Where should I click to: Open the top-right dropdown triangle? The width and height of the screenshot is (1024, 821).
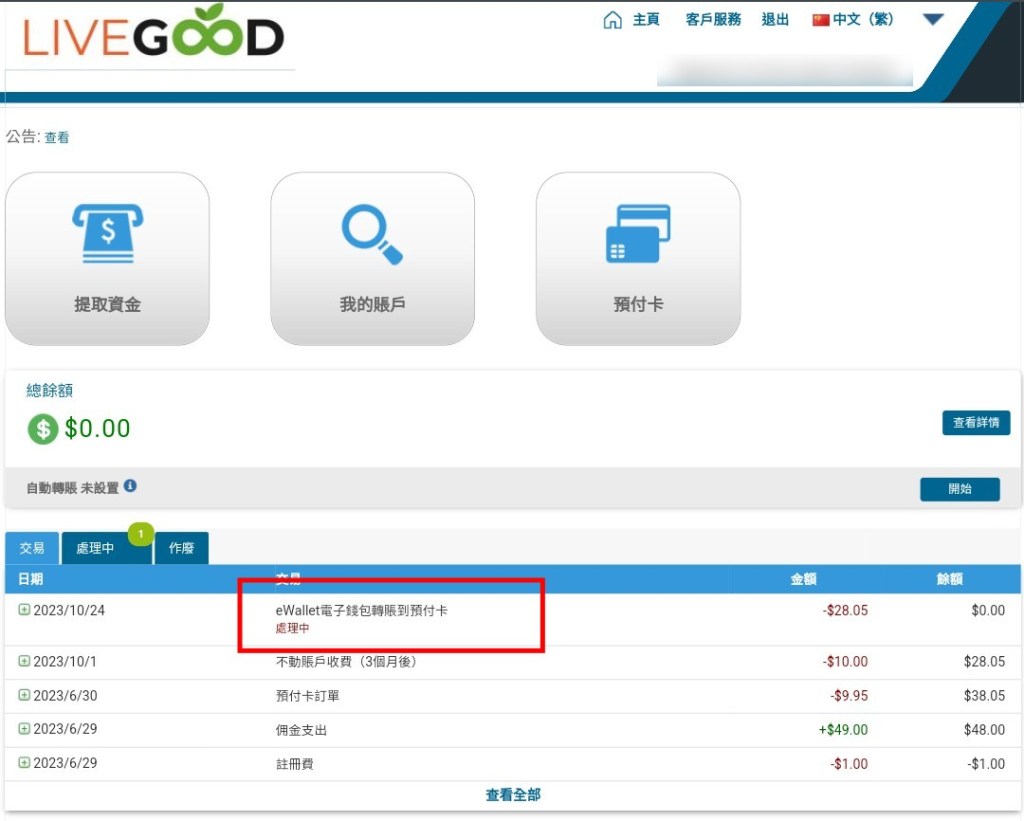pos(933,19)
